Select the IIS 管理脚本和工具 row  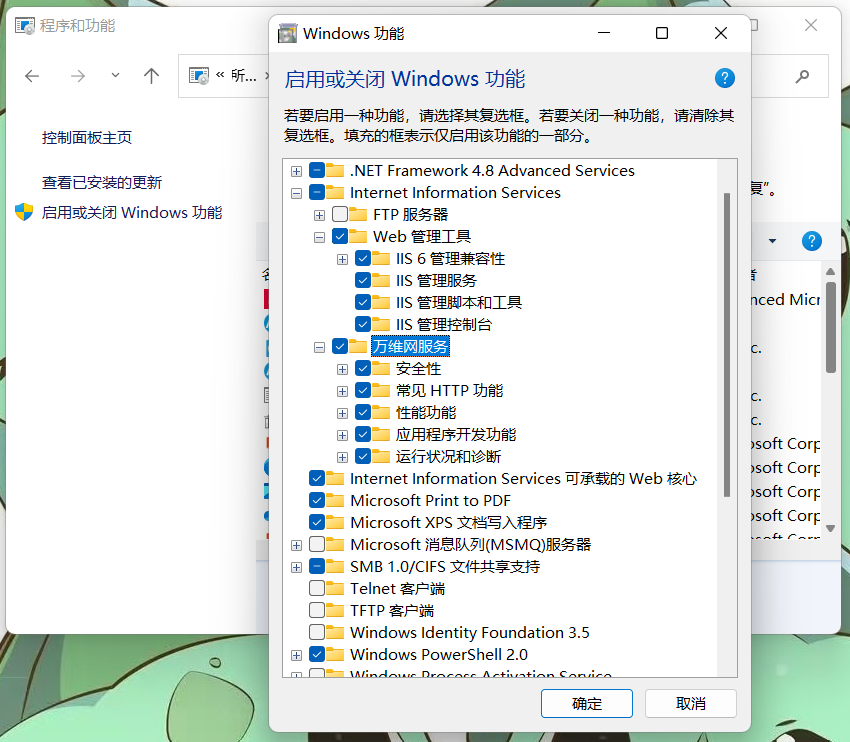tap(459, 302)
